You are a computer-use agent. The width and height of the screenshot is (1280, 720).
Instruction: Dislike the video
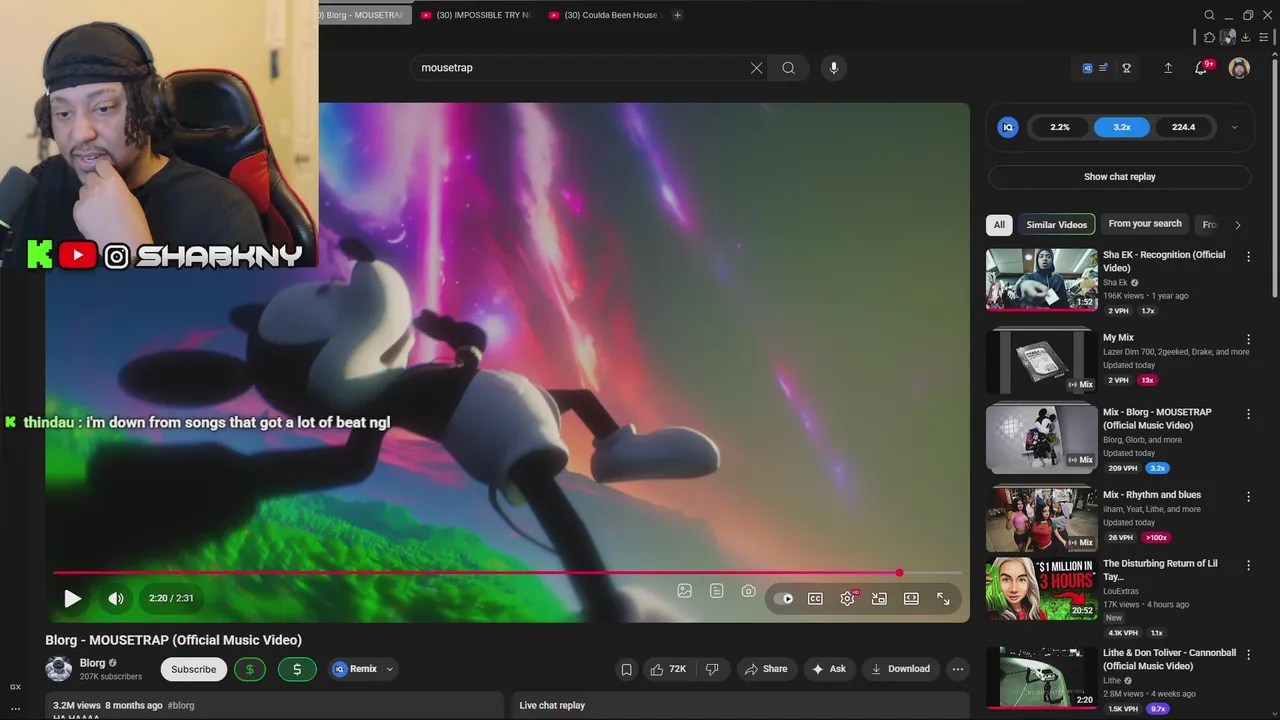pyautogui.click(x=712, y=669)
